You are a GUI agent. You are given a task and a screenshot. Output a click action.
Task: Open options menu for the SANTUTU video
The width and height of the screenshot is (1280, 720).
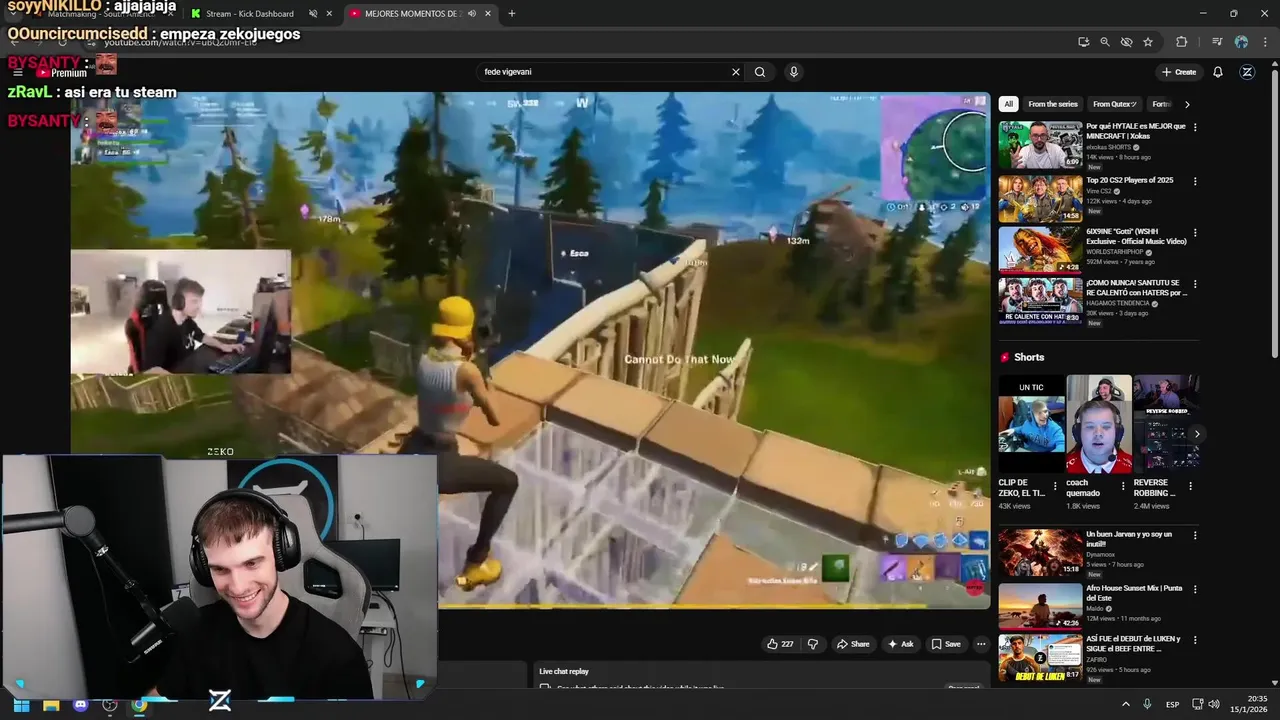1195,284
